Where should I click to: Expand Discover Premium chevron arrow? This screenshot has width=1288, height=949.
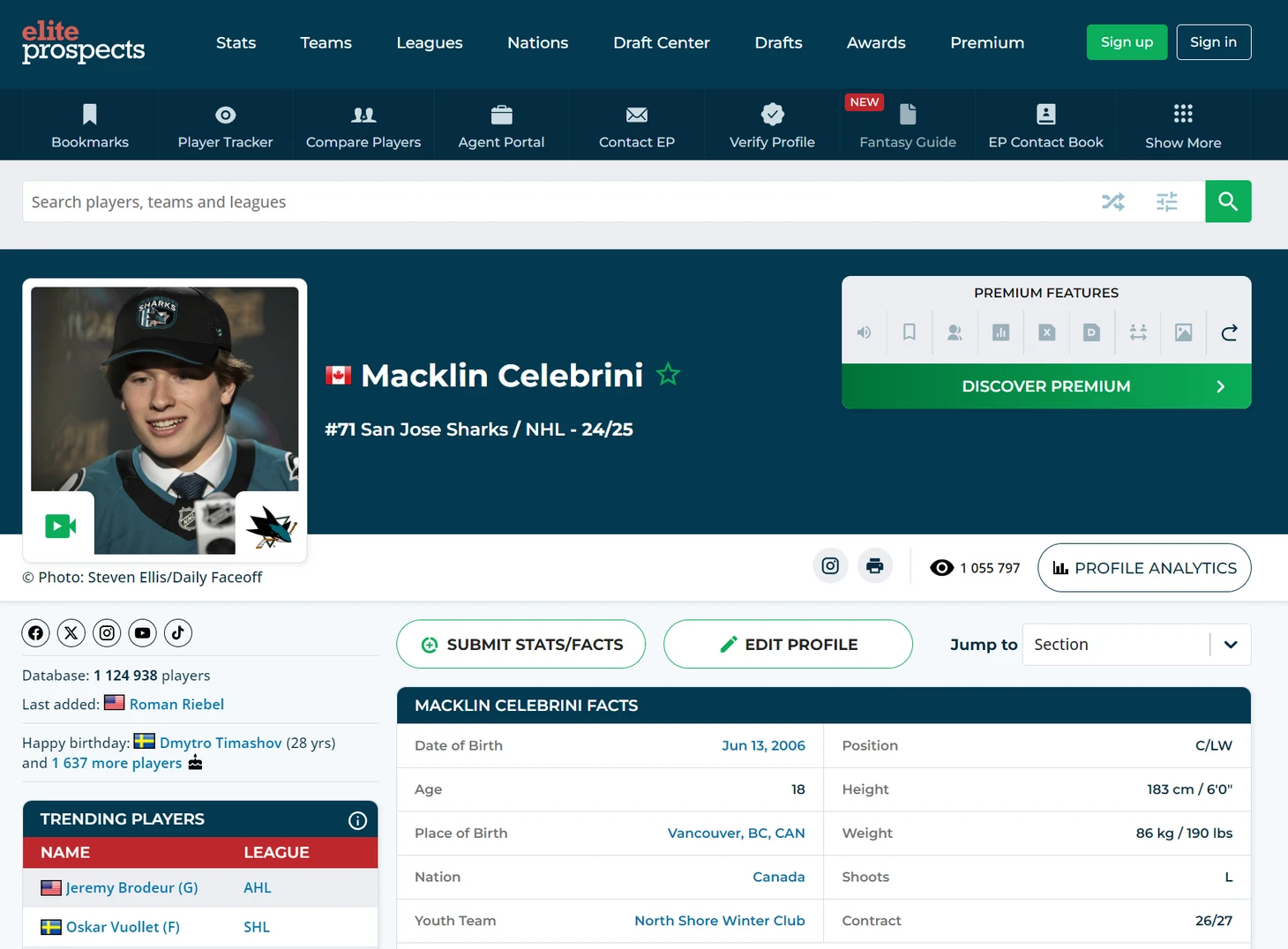click(x=1220, y=386)
